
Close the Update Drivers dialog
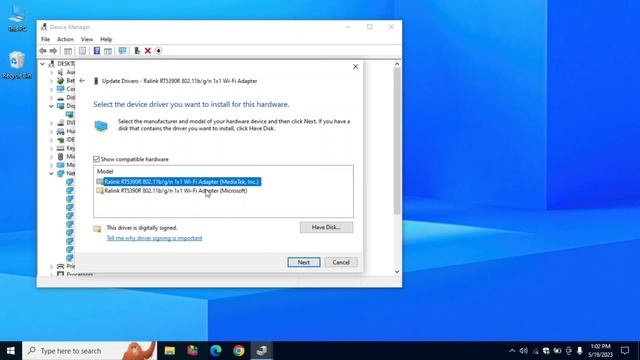(x=356, y=67)
